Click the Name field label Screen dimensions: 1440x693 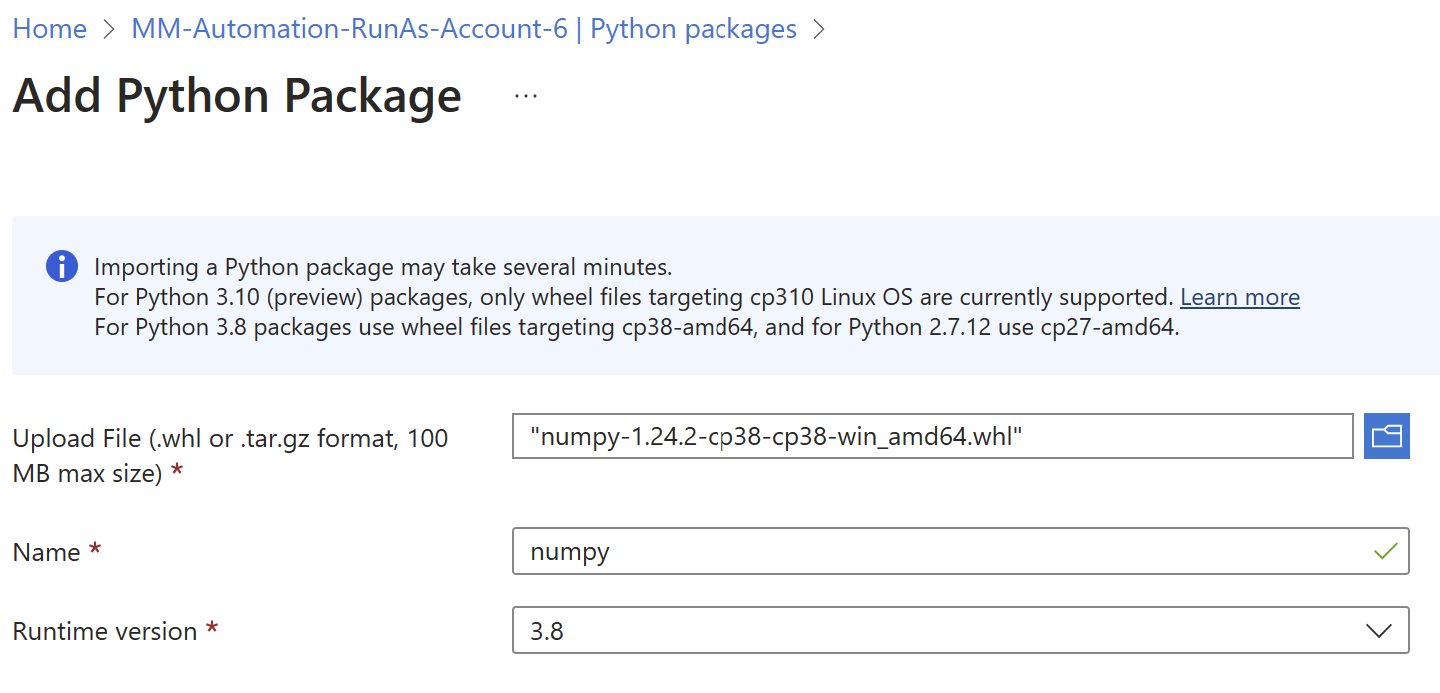(x=46, y=552)
